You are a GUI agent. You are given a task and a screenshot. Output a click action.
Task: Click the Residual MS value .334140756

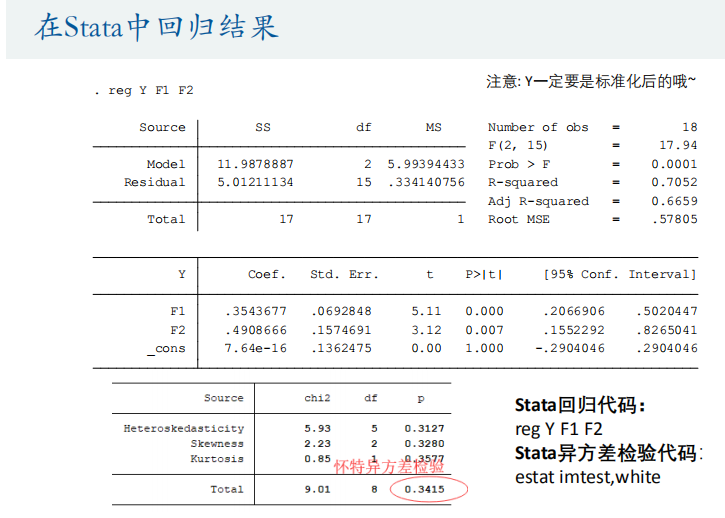[426, 182]
